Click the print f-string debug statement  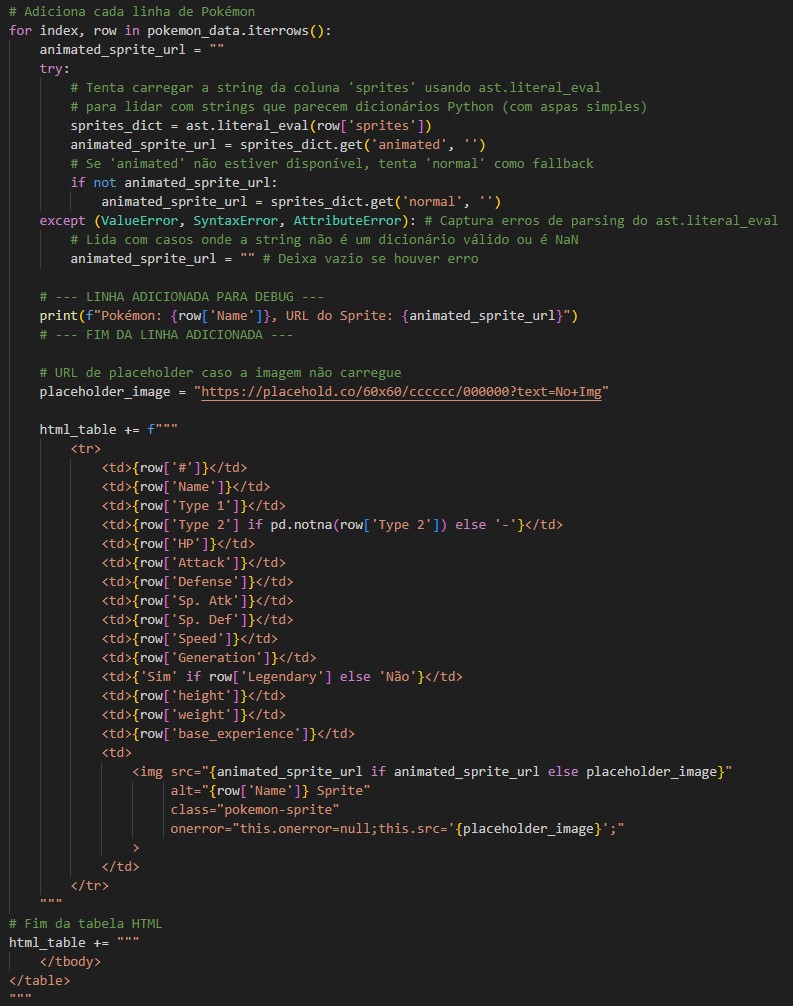point(308,315)
